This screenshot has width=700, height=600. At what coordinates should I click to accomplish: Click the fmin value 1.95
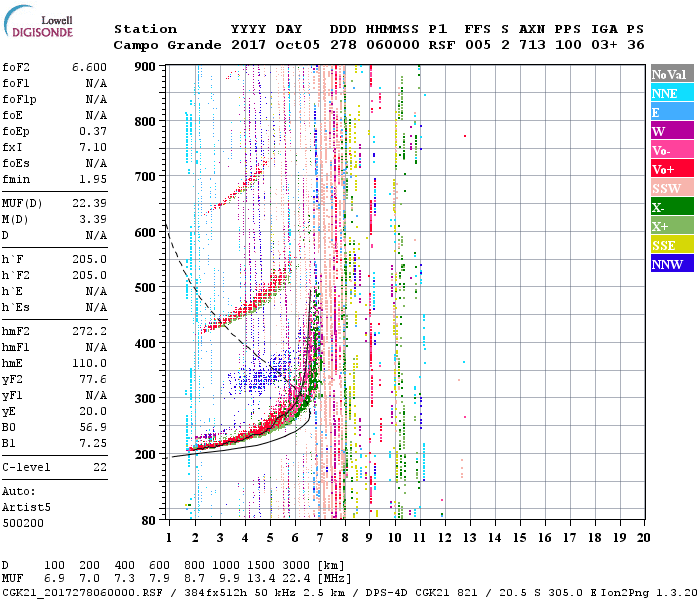point(93,179)
